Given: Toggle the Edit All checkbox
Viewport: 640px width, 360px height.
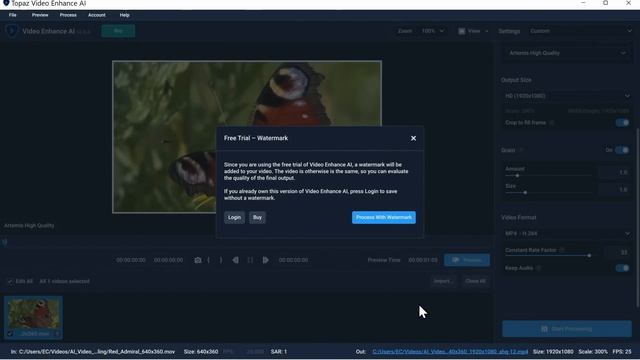Looking at the screenshot, I should click(10, 281).
